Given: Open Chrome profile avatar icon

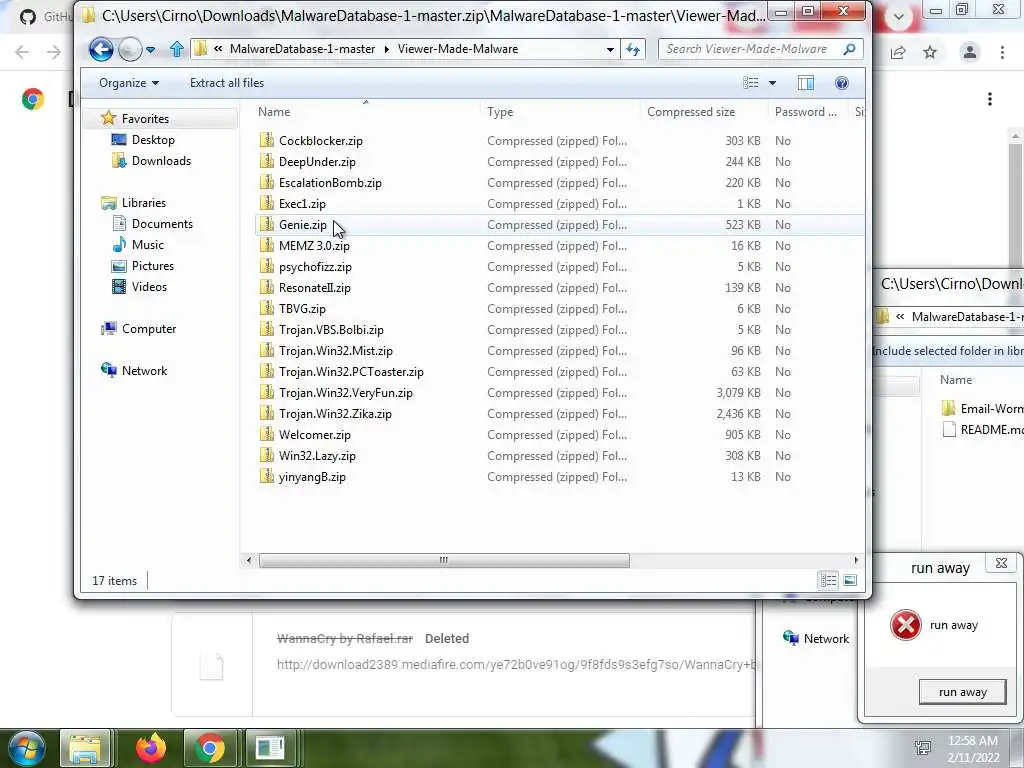Looking at the screenshot, I should 970,52.
